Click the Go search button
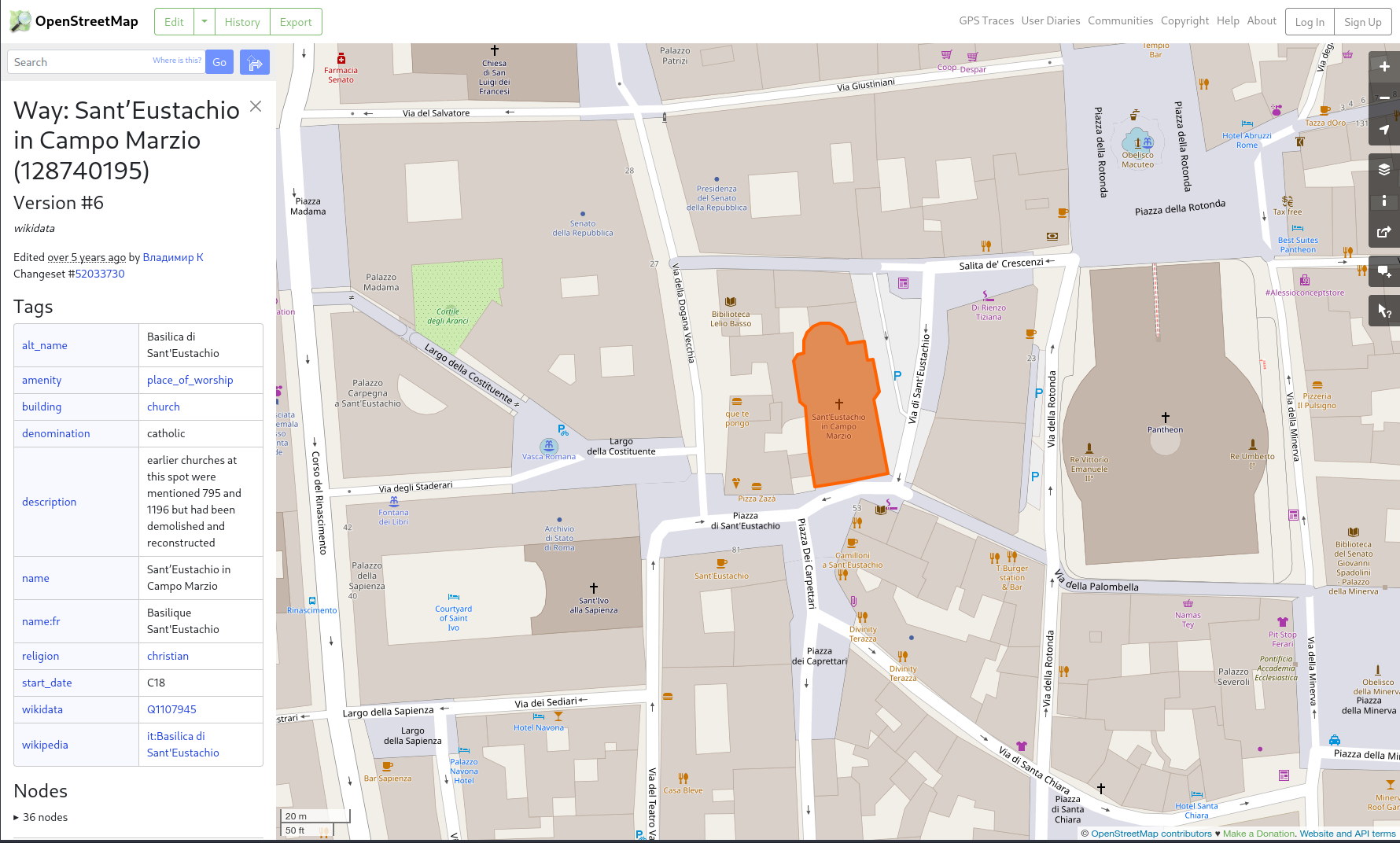The image size is (1400, 843). (219, 62)
